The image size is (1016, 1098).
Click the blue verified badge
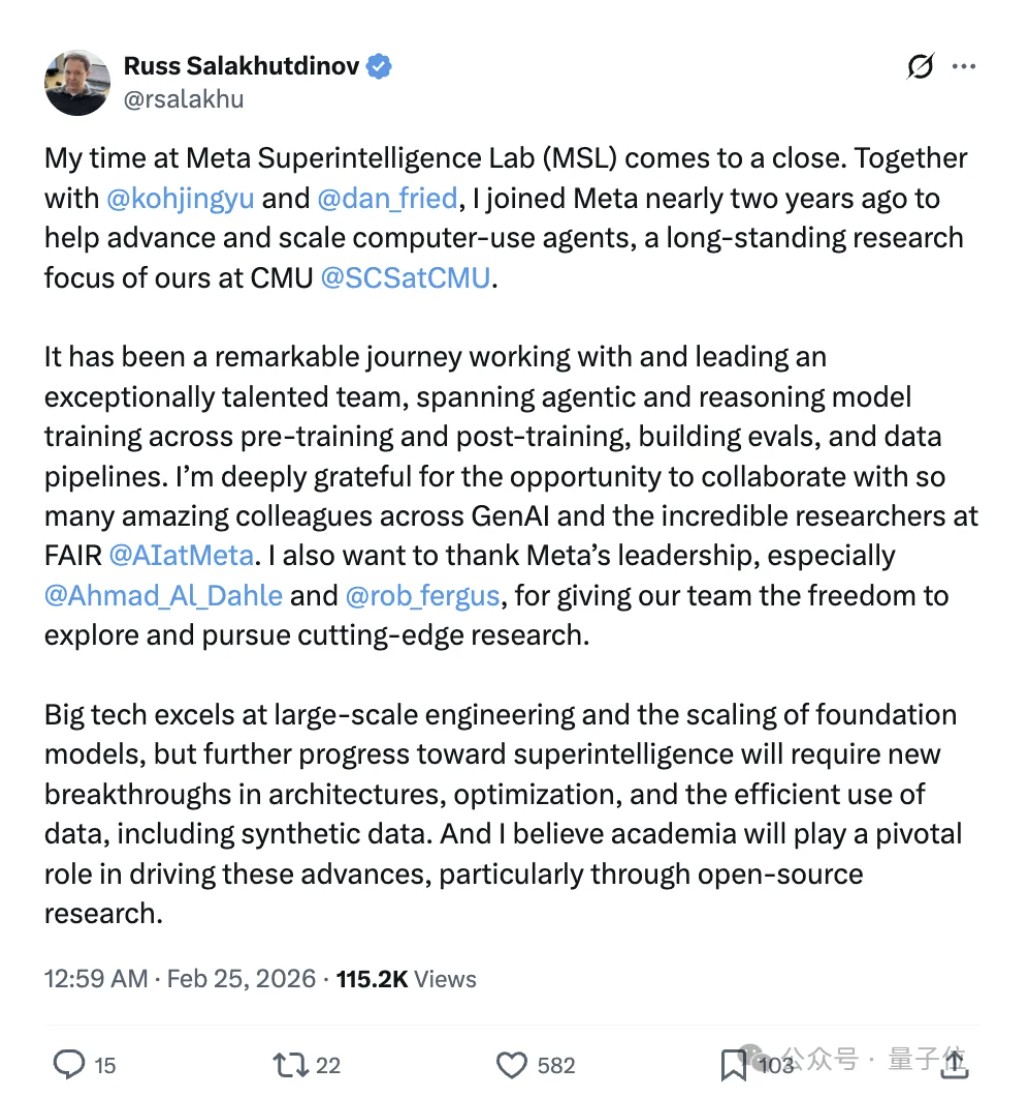click(379, 67)
